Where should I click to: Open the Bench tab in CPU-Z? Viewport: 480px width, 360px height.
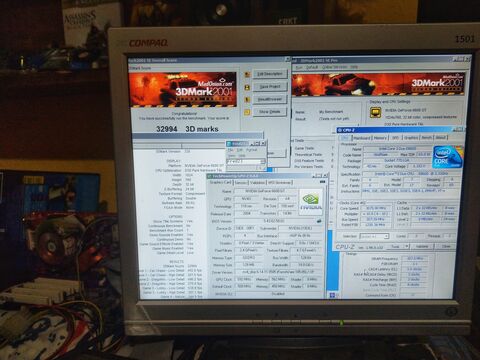coord(427,138)
